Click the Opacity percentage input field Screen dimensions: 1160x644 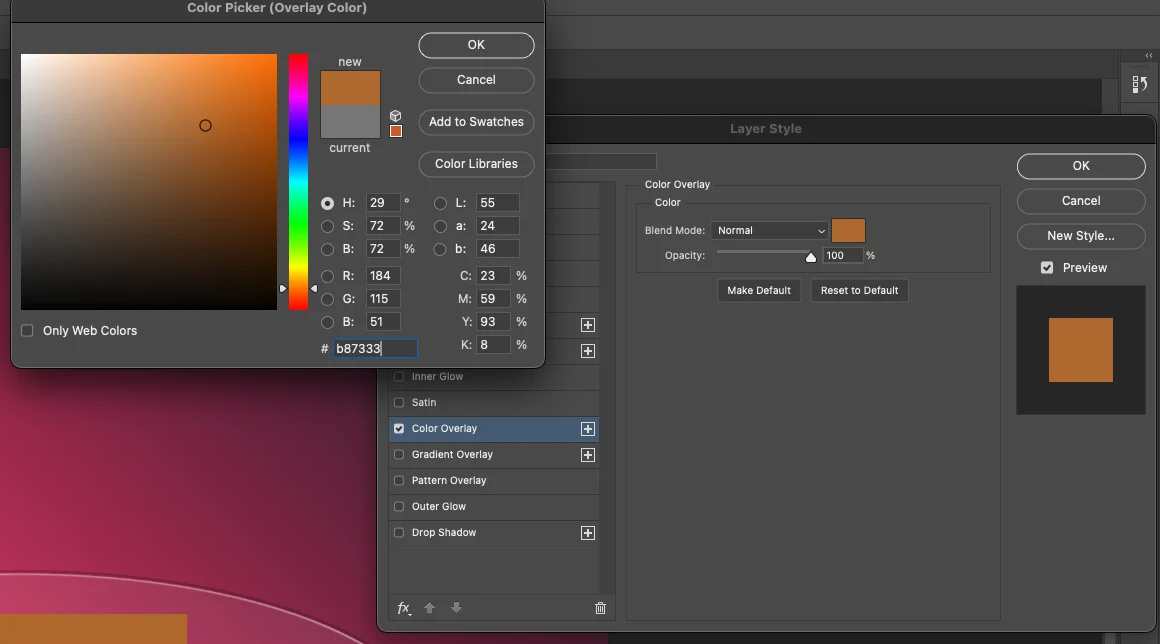tap(843, 256)
